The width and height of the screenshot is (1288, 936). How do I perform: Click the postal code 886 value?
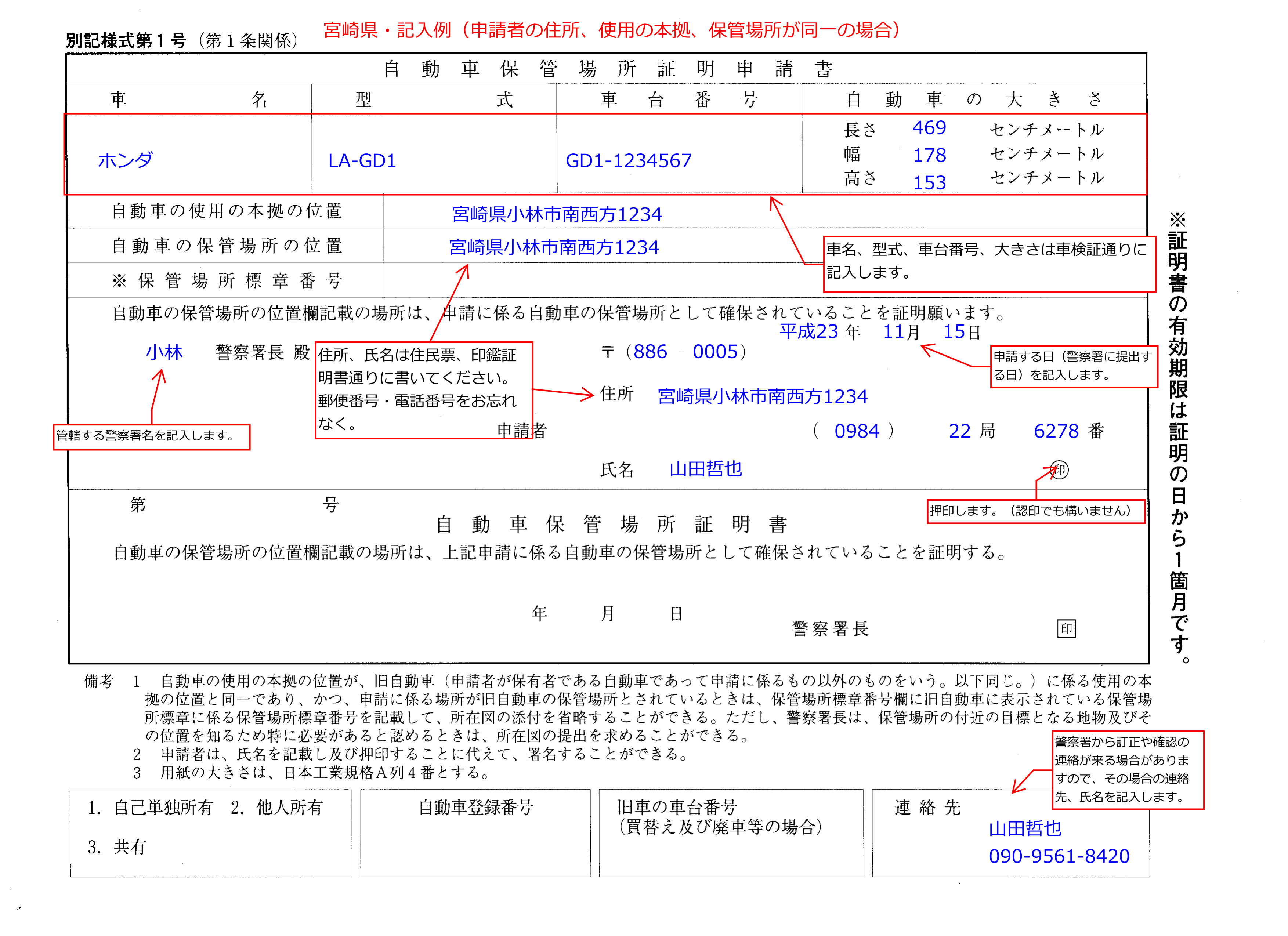pyautogui.click(x=650, y=352)
